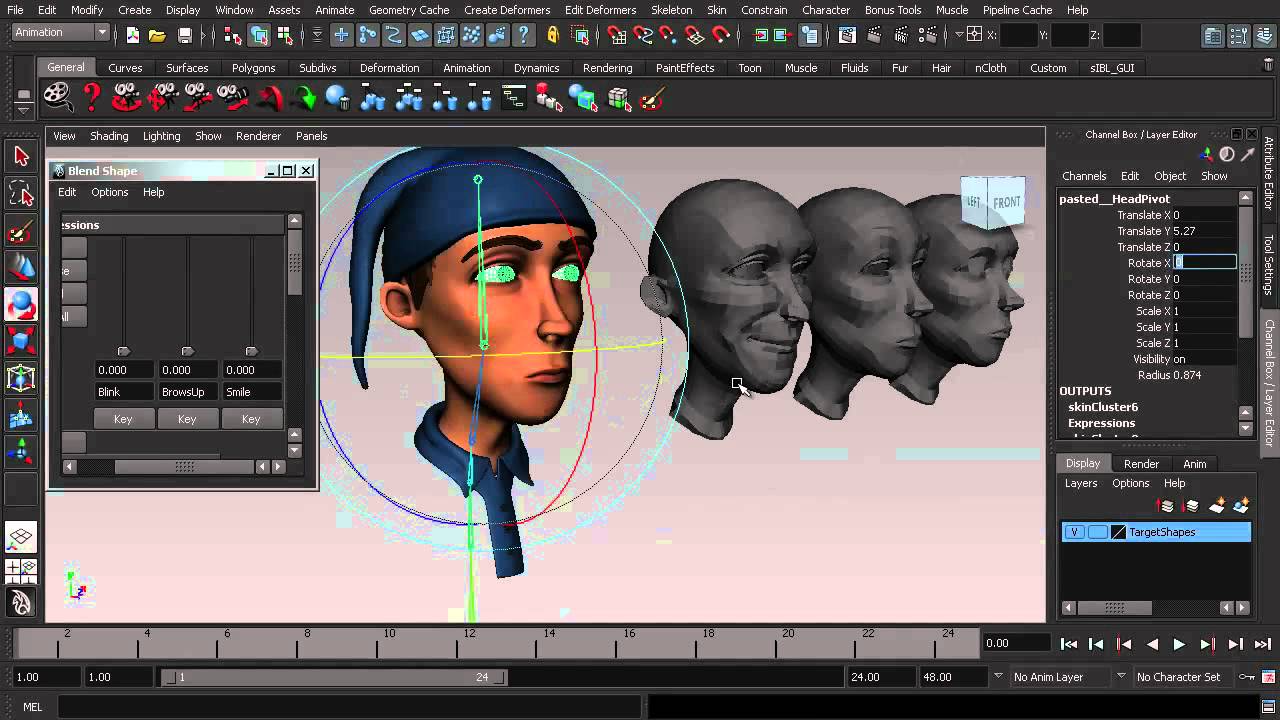Click the BrowsUp blend shape slider handle
The image size is (1280, 720).
click(x=187, y=351)
